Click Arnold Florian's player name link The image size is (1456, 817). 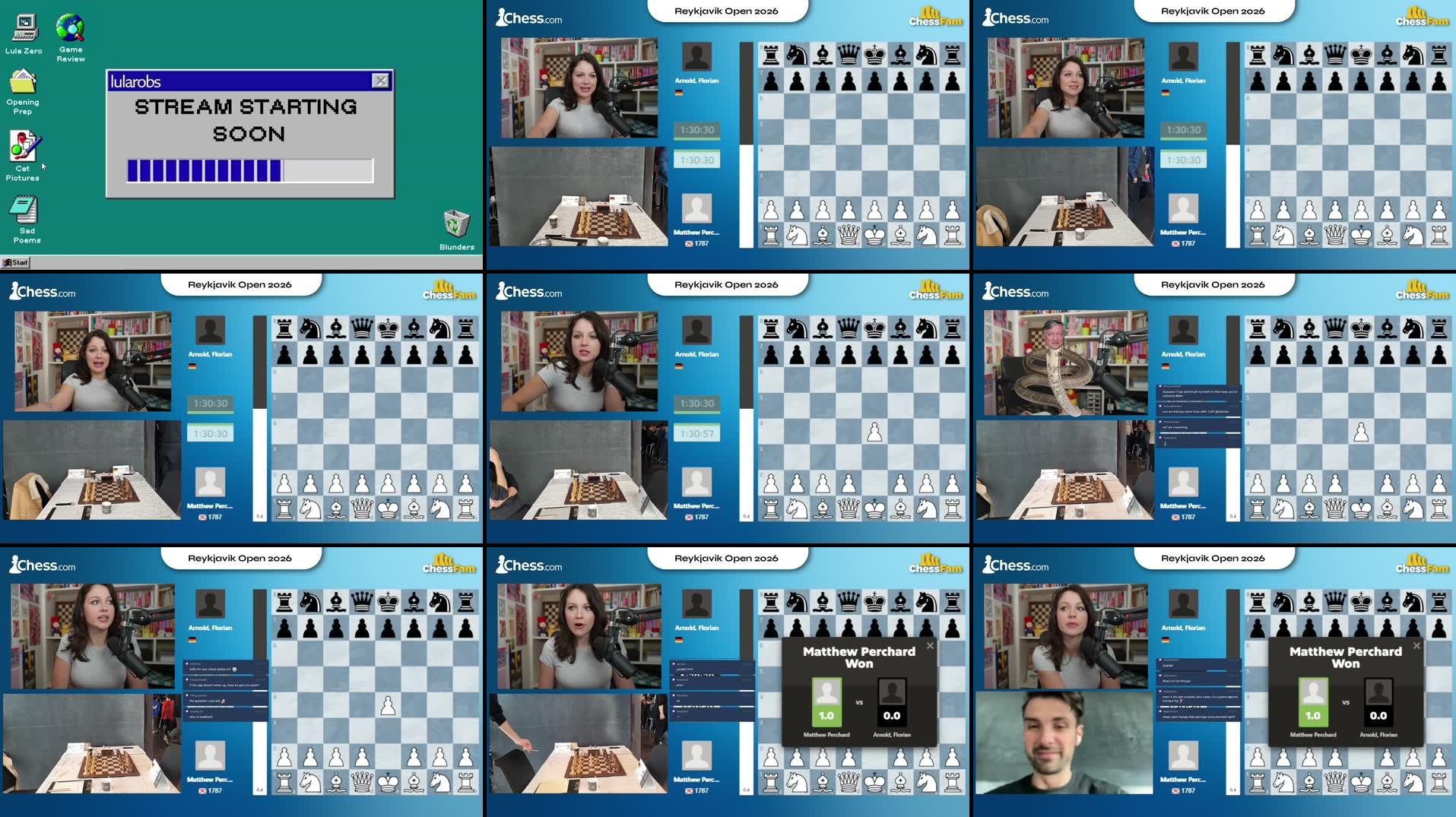[696, 81]
